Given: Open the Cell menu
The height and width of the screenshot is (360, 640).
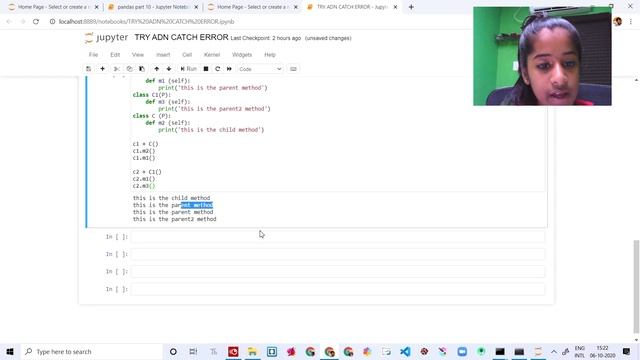Looking at the screenshot, I should (x=187, y=55).
